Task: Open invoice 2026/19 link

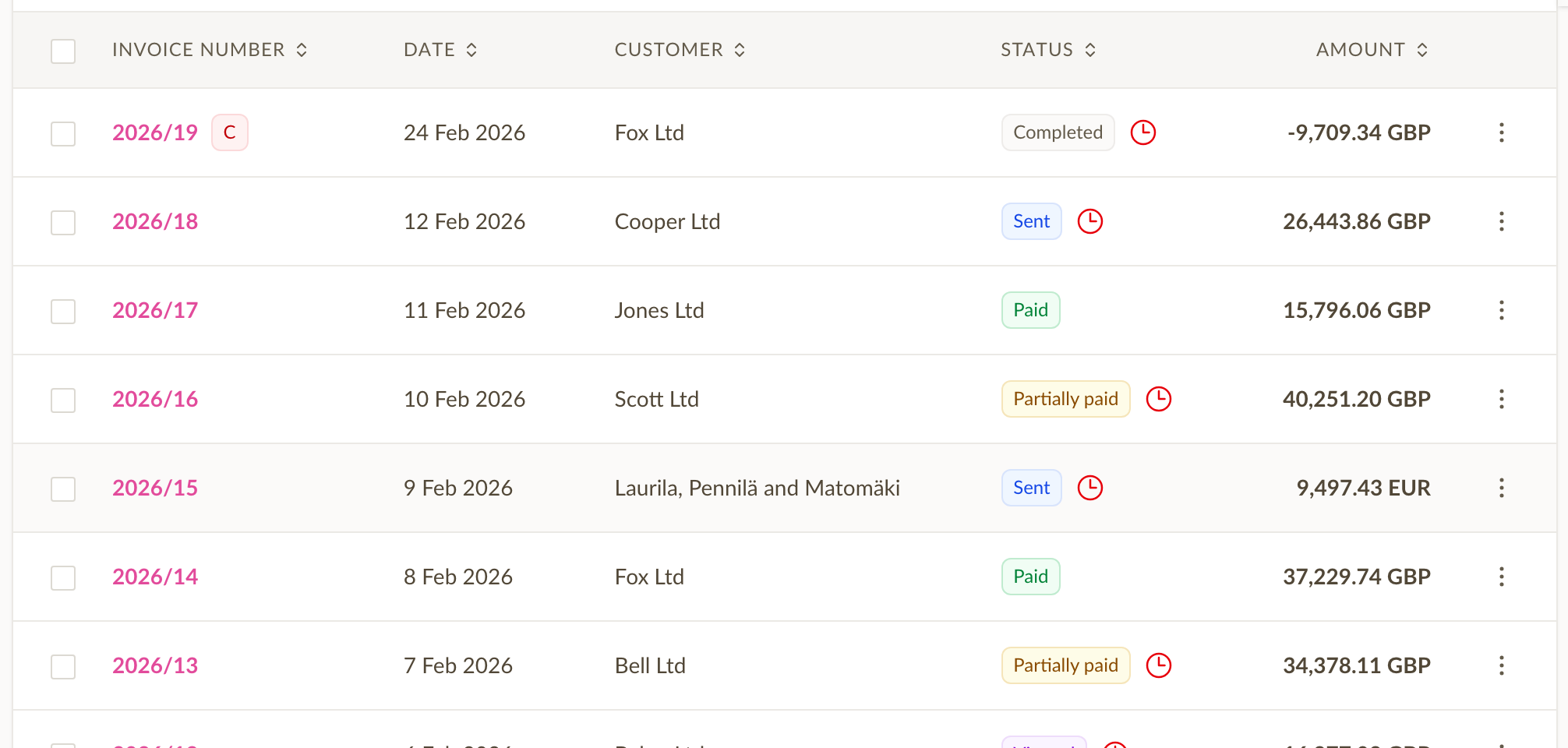Action: pos(155,132)
